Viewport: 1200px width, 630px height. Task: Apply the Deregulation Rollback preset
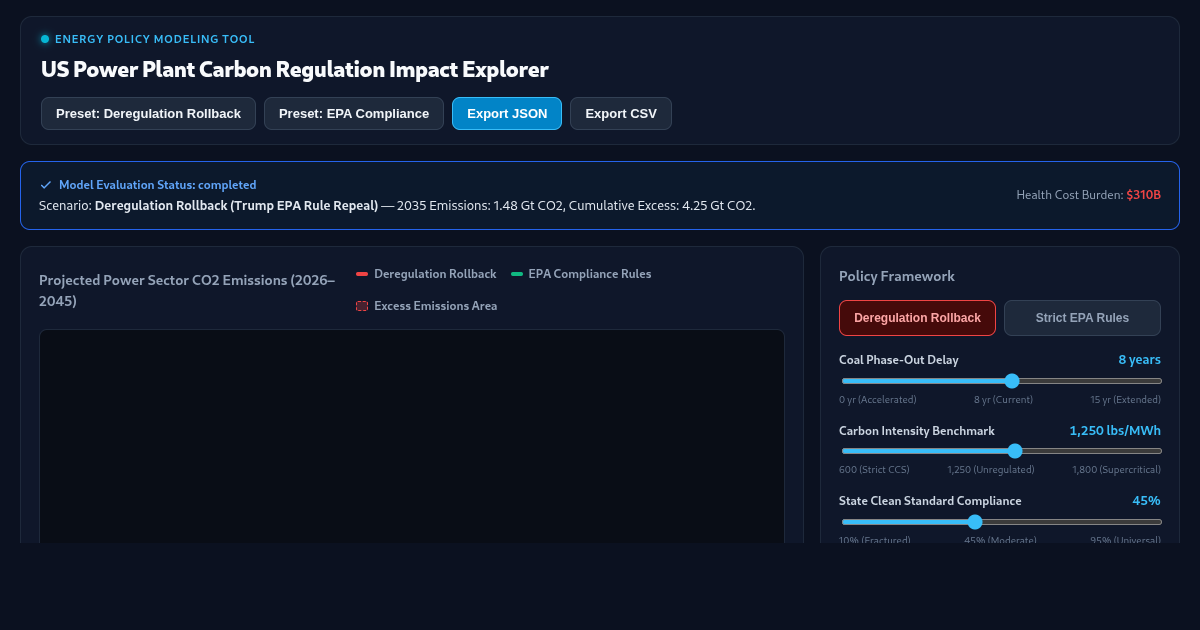[x=148, y=114]
